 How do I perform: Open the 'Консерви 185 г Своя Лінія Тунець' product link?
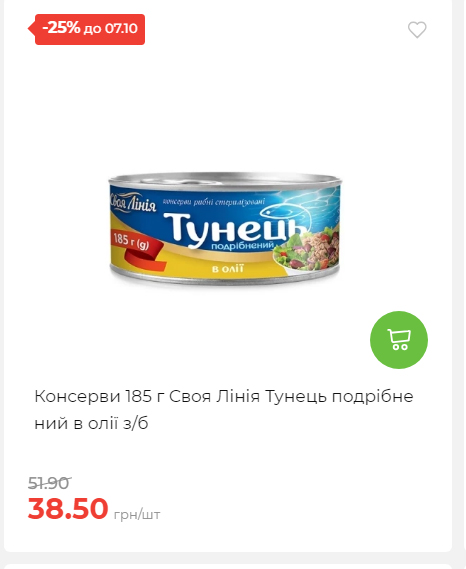[x=224, y=410]
